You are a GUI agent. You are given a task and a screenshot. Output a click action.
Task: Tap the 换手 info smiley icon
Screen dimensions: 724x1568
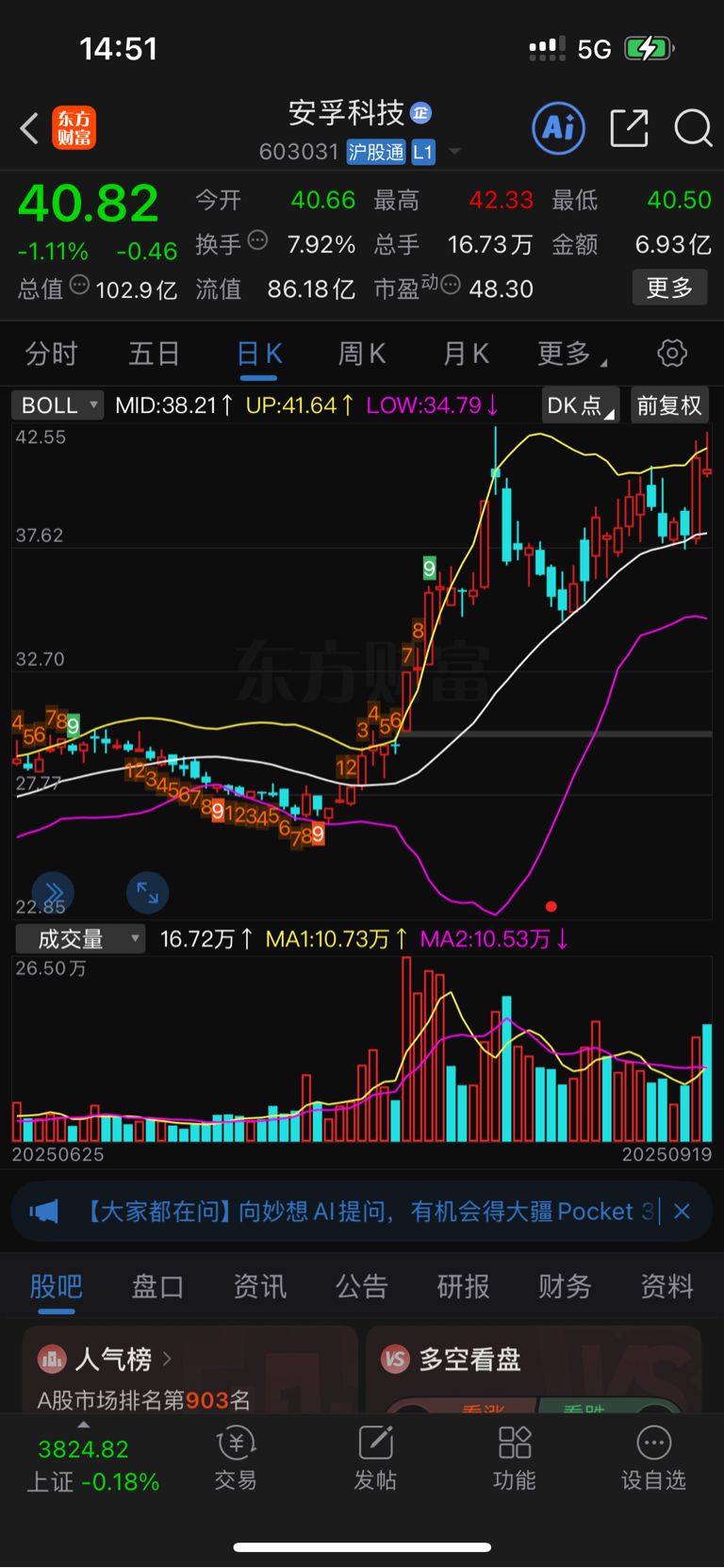point(257,239)
